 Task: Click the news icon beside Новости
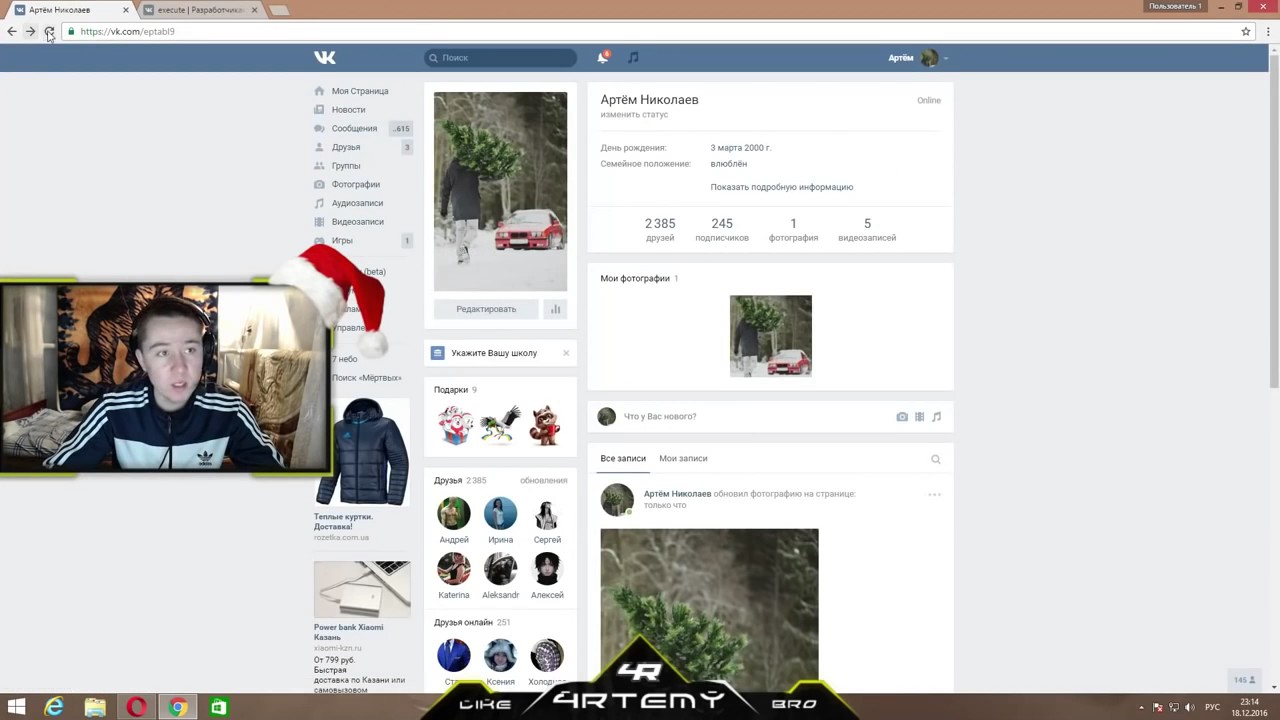tap(319, 110)
